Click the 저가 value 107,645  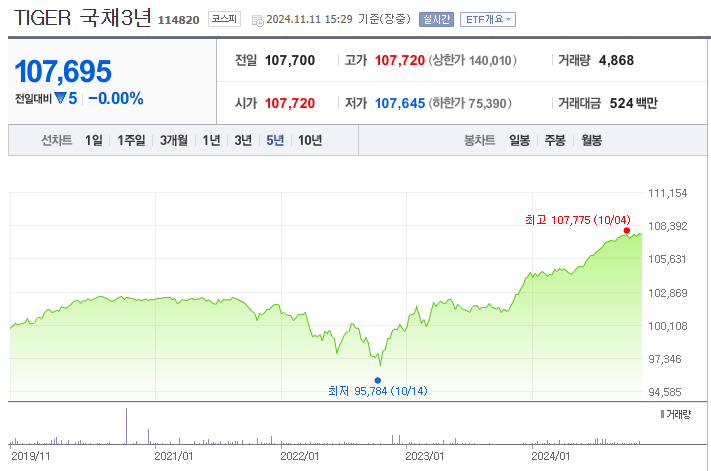(x=400, y=103)
